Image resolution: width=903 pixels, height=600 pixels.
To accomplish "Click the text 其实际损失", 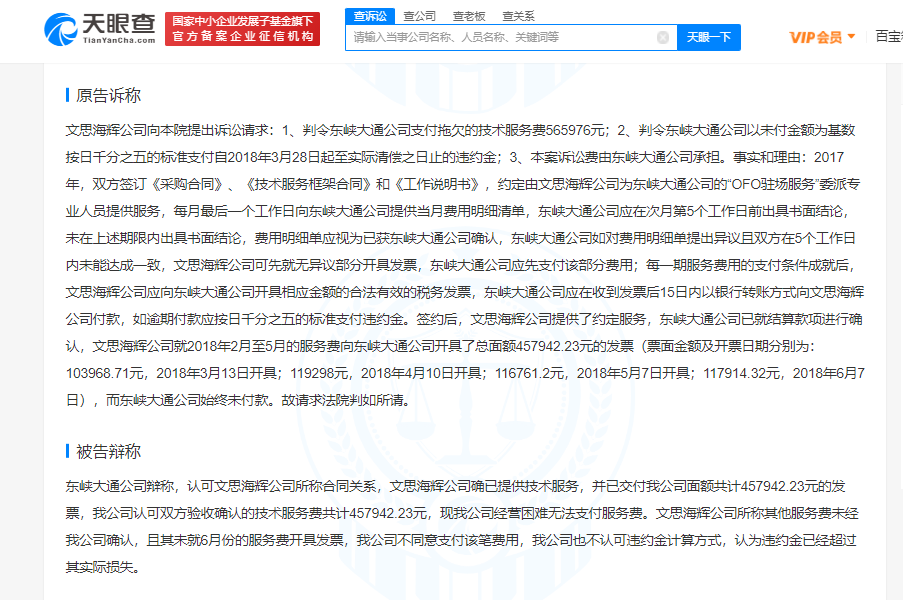I will [x=99, y=568].
